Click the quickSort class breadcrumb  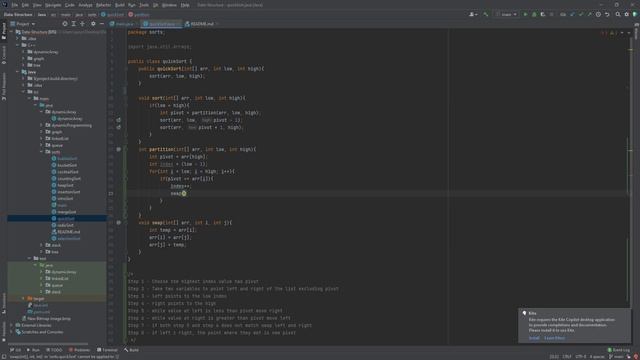point(112,15)
